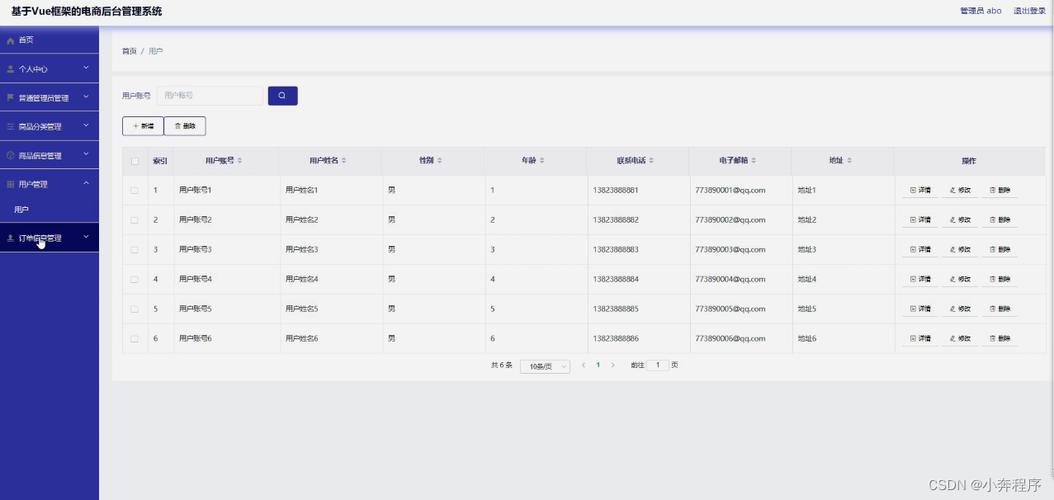Click the 操作 column header
The height and width of the screenshot is (500, 1054).
[969, 161]
